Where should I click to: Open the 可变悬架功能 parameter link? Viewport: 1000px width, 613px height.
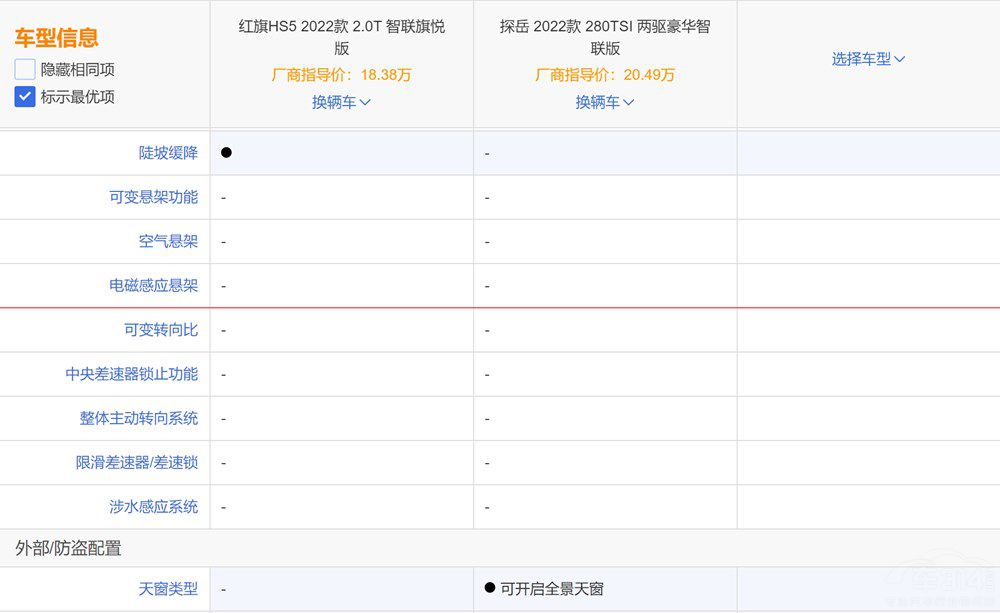(153, 197)
